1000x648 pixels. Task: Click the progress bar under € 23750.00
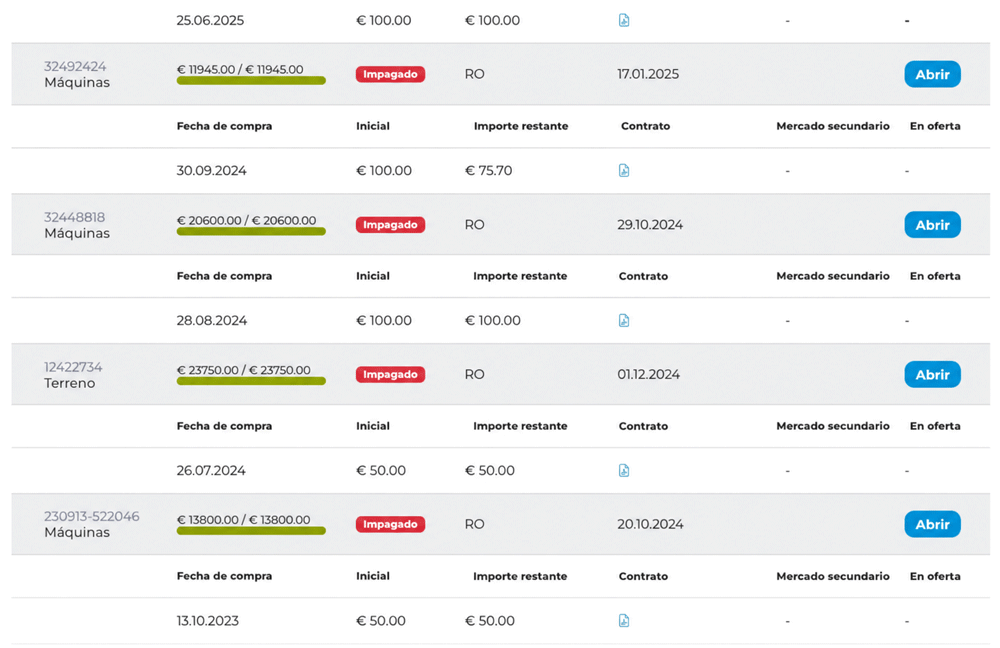coord(251,381)
